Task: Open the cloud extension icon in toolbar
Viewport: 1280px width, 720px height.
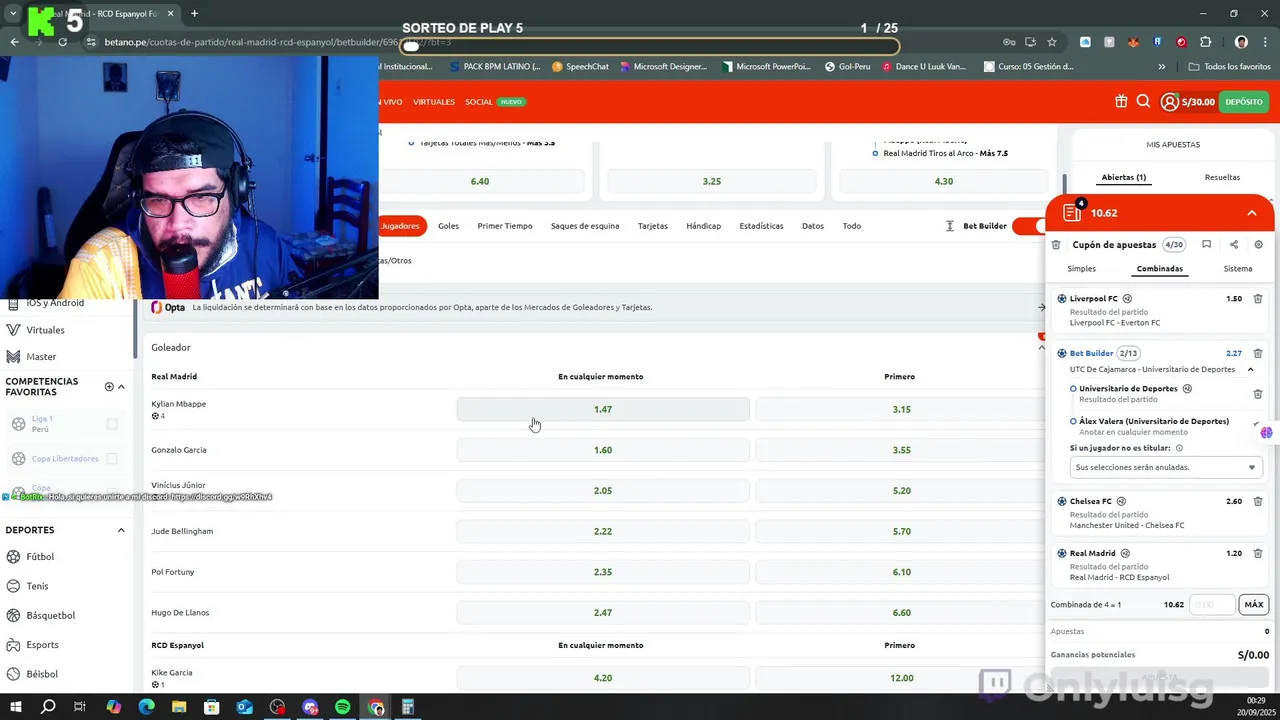Action: click(x=1085, y=42)
